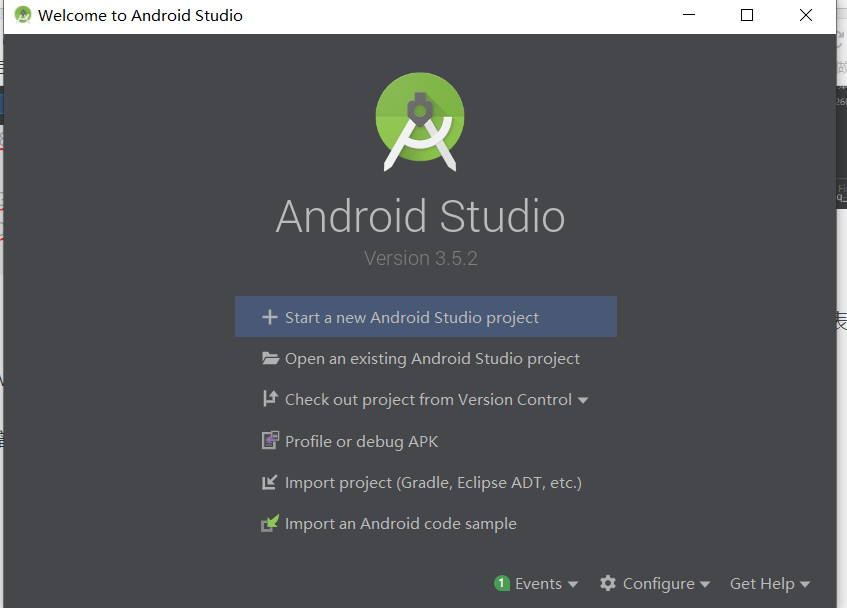Open the Configure menu label
This screenshot has width=847, height=608.
click(658, 584)
